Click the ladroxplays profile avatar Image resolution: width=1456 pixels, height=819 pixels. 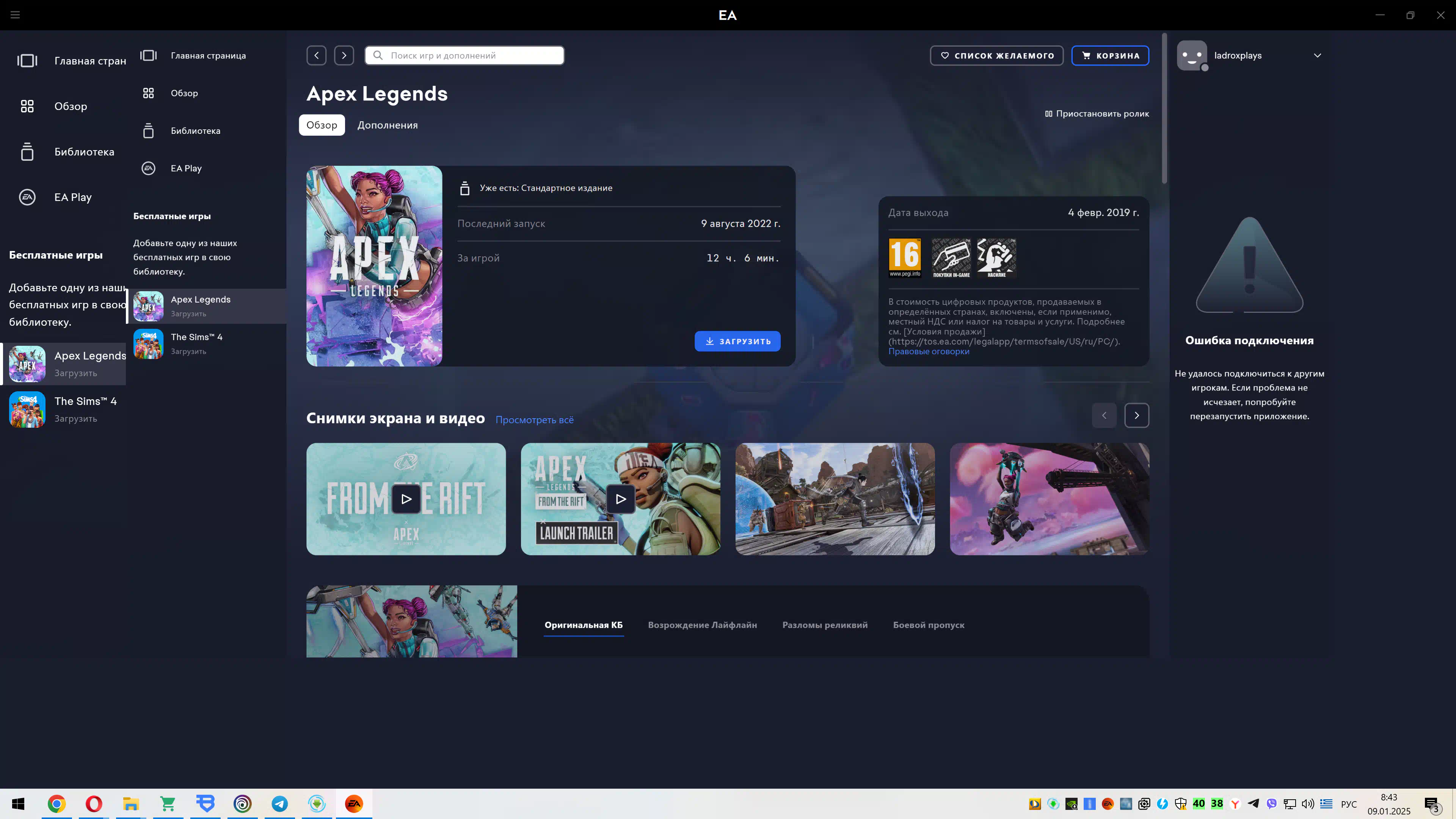coord(1192,55)
